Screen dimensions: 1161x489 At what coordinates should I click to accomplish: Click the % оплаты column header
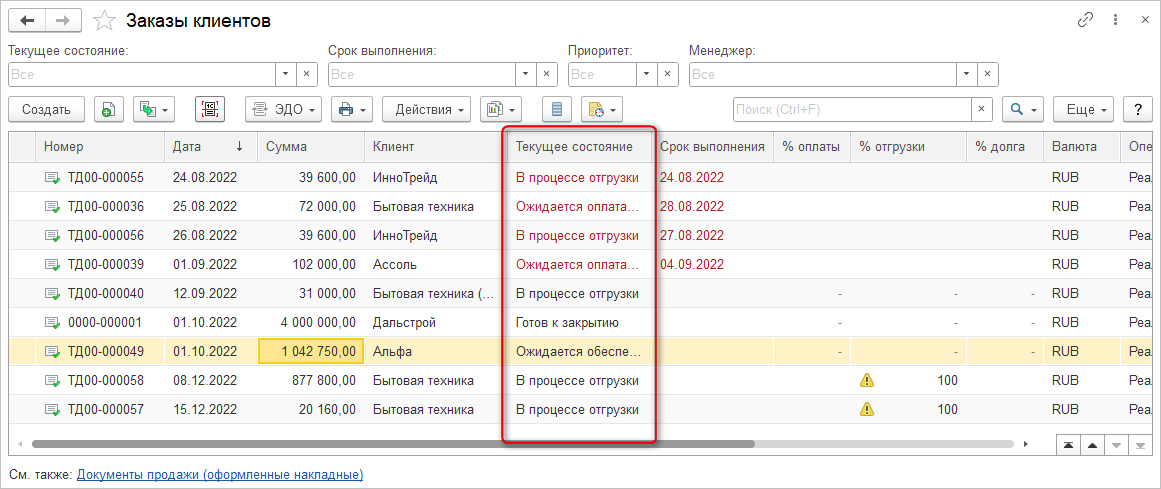coord(812,147)
